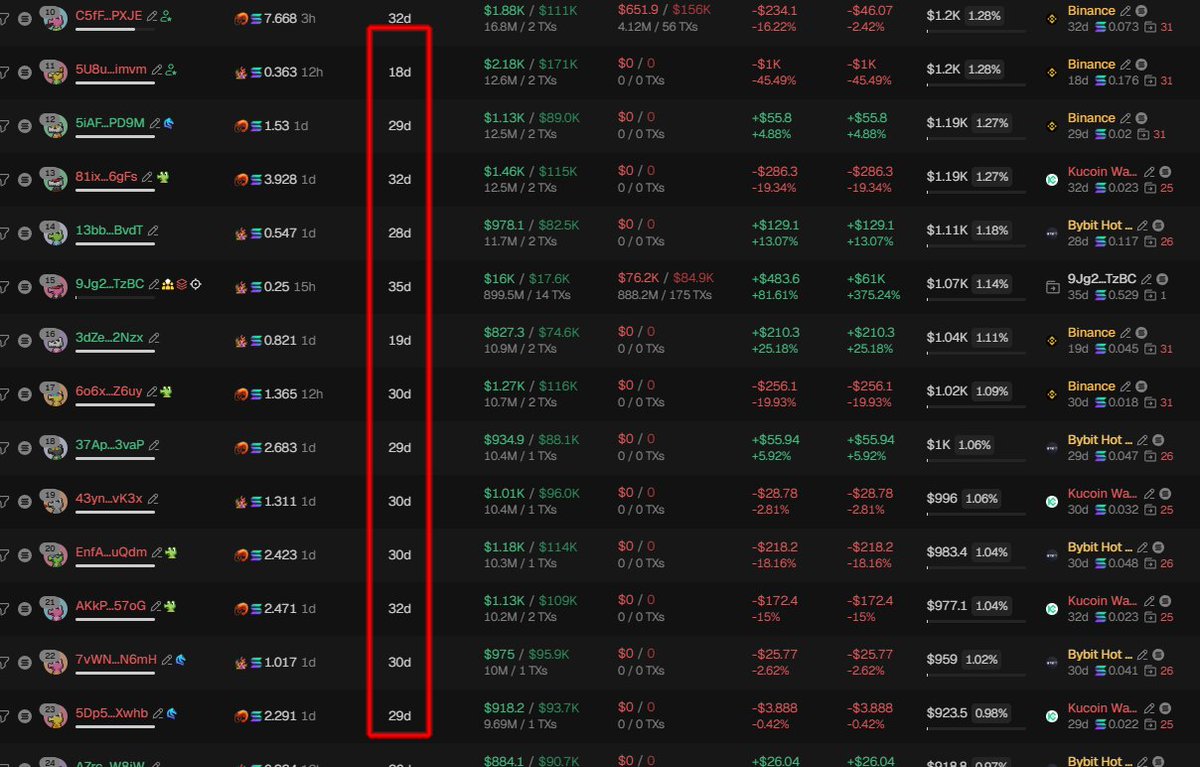Click the blue dolphin tag on 7vWN...N6mH
Image resolution: width=1200 pixels, height=767 pixels.
click(x=181, y=661)
